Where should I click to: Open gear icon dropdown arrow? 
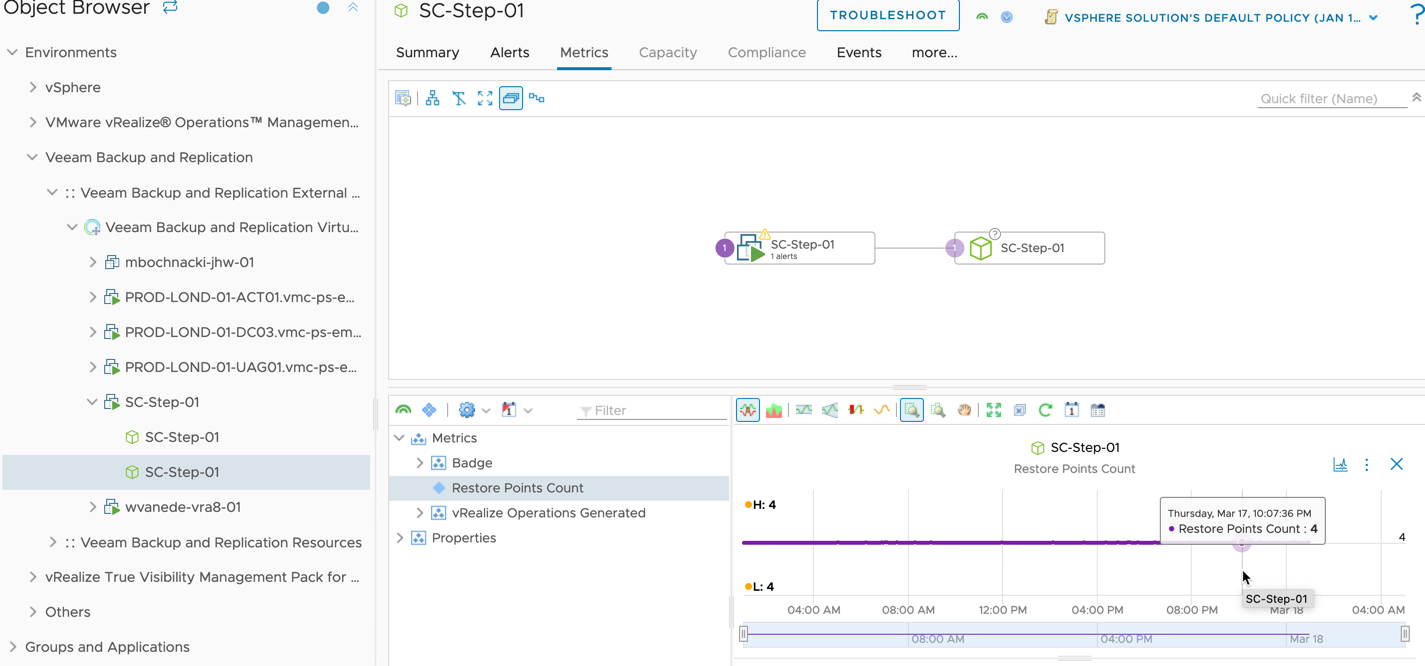486,411
